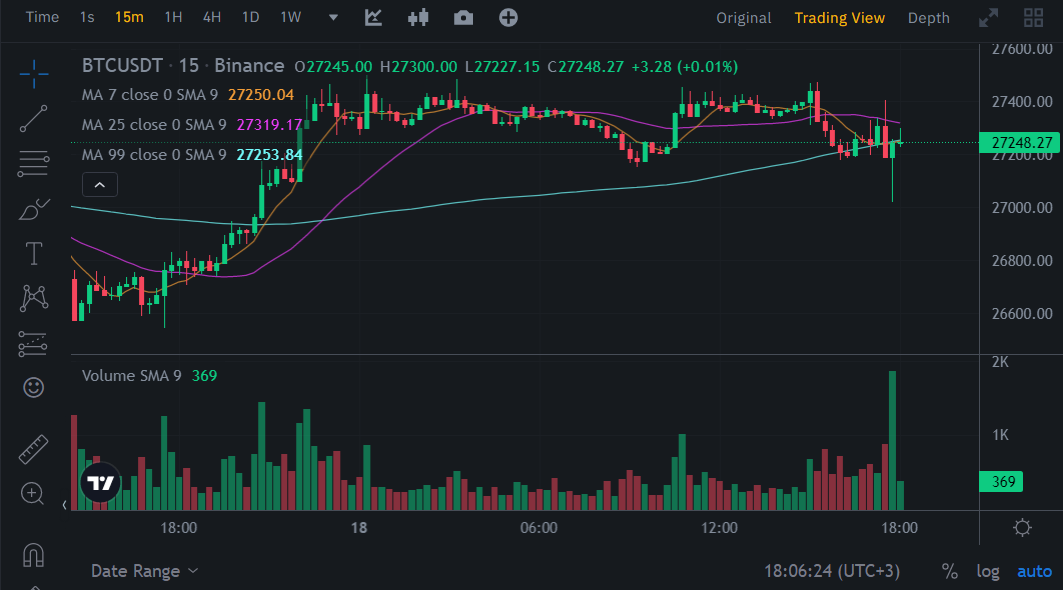
Task: Select the trend line drawing tool
Action: pyautogui.click(x=33, y=119)
